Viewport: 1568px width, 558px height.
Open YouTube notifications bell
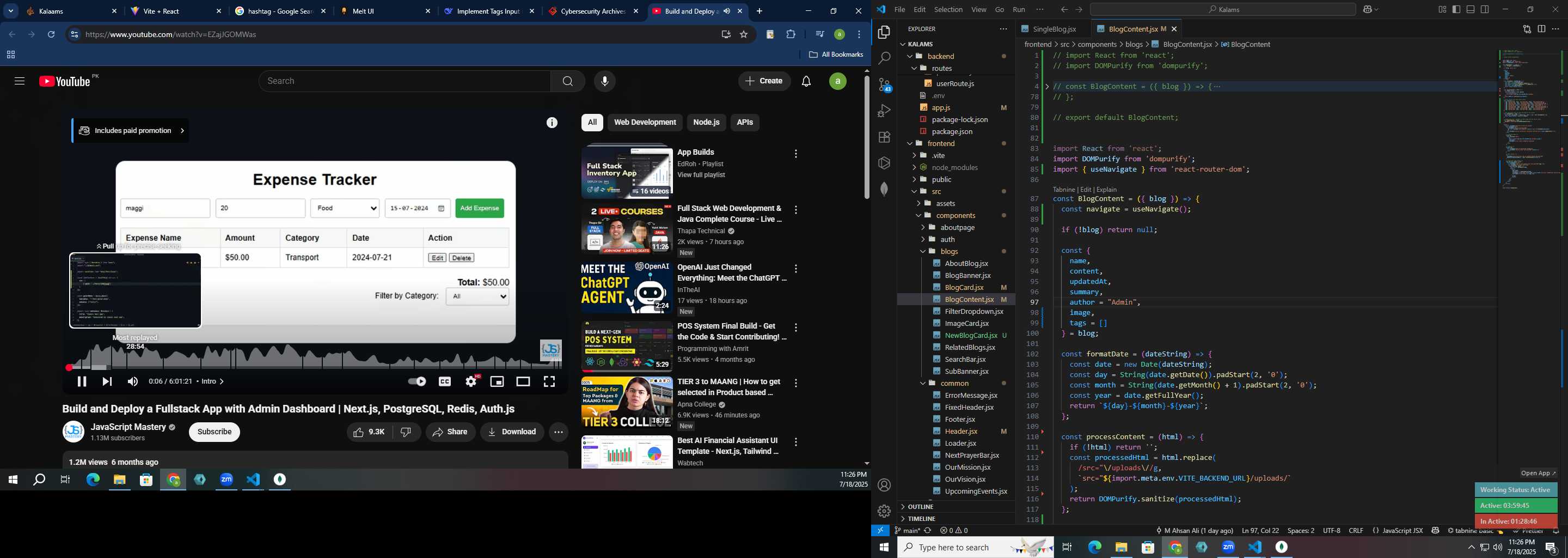(806, 81)
